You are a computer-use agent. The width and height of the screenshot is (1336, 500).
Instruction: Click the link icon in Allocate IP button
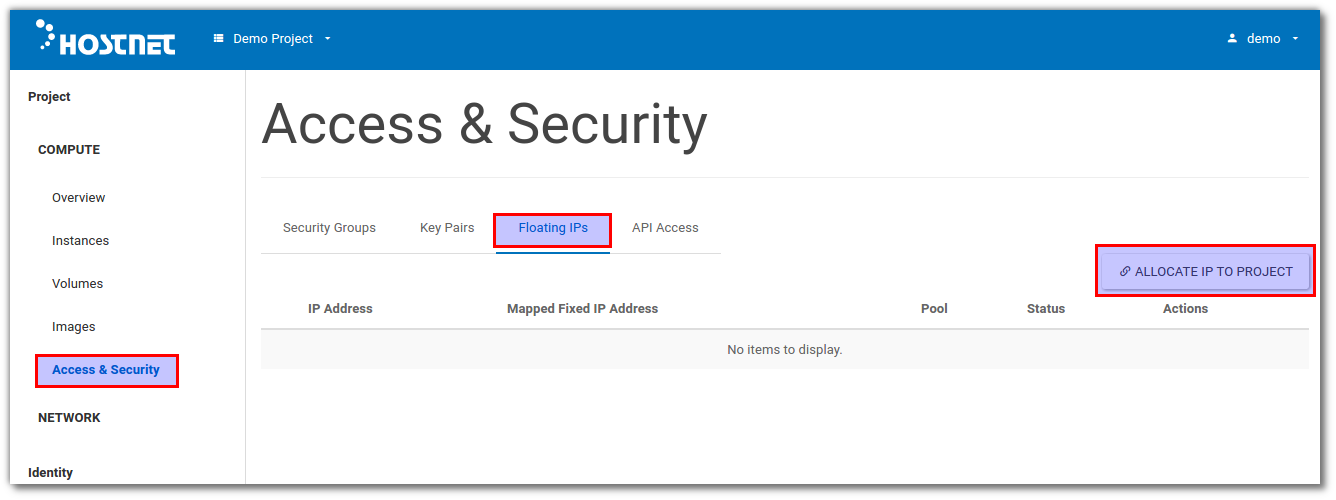(x=1125, y=271)
